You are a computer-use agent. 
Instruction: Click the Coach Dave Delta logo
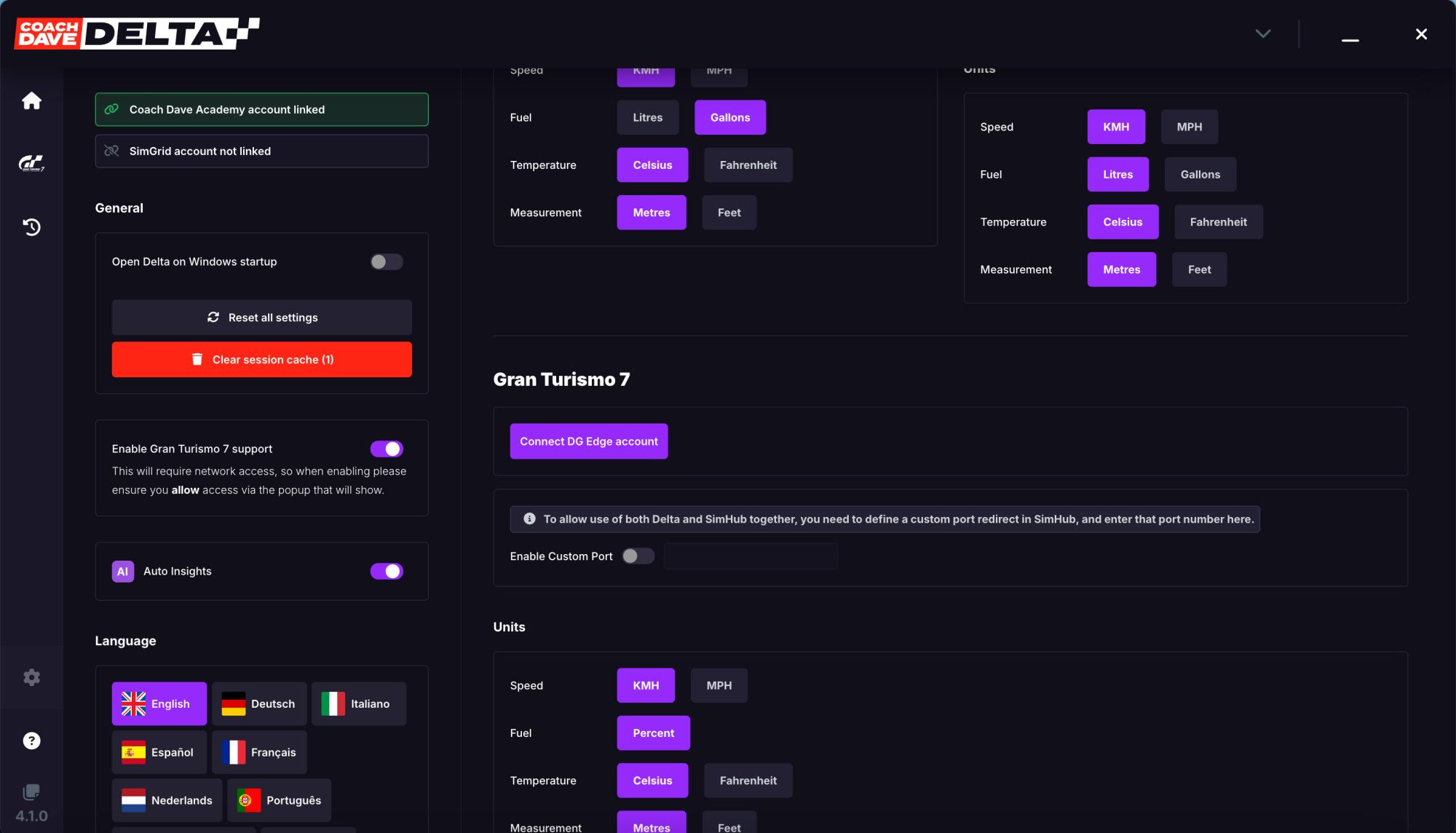tap(137, 33)
